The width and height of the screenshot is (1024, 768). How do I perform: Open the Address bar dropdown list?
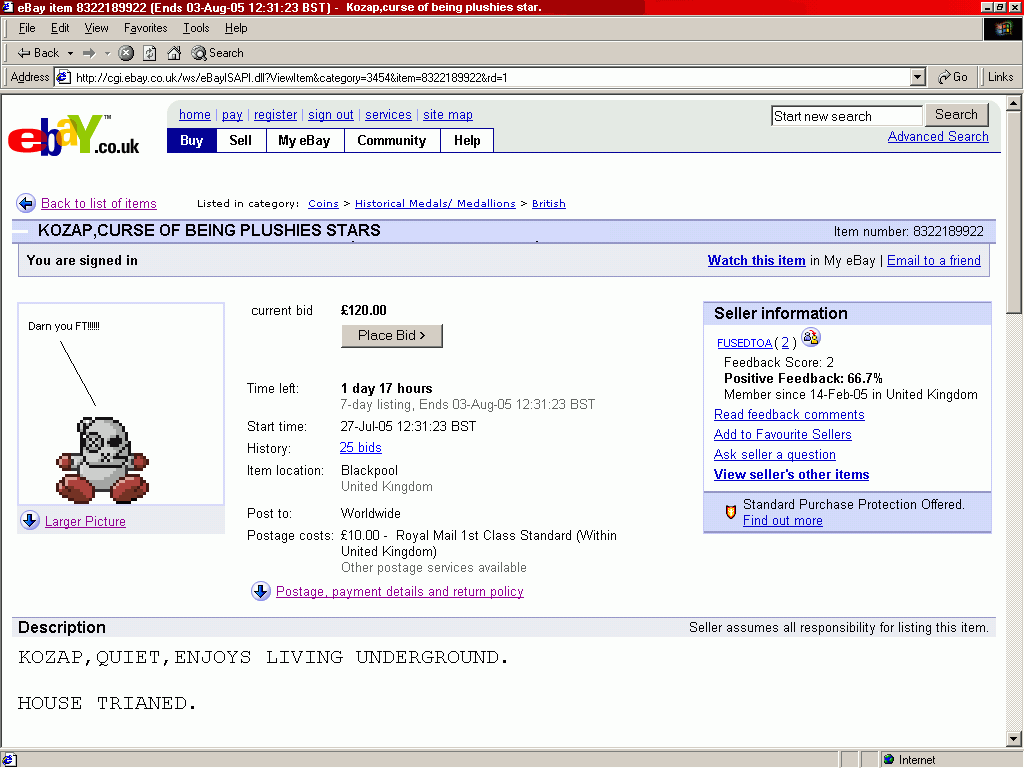point(917,76)
